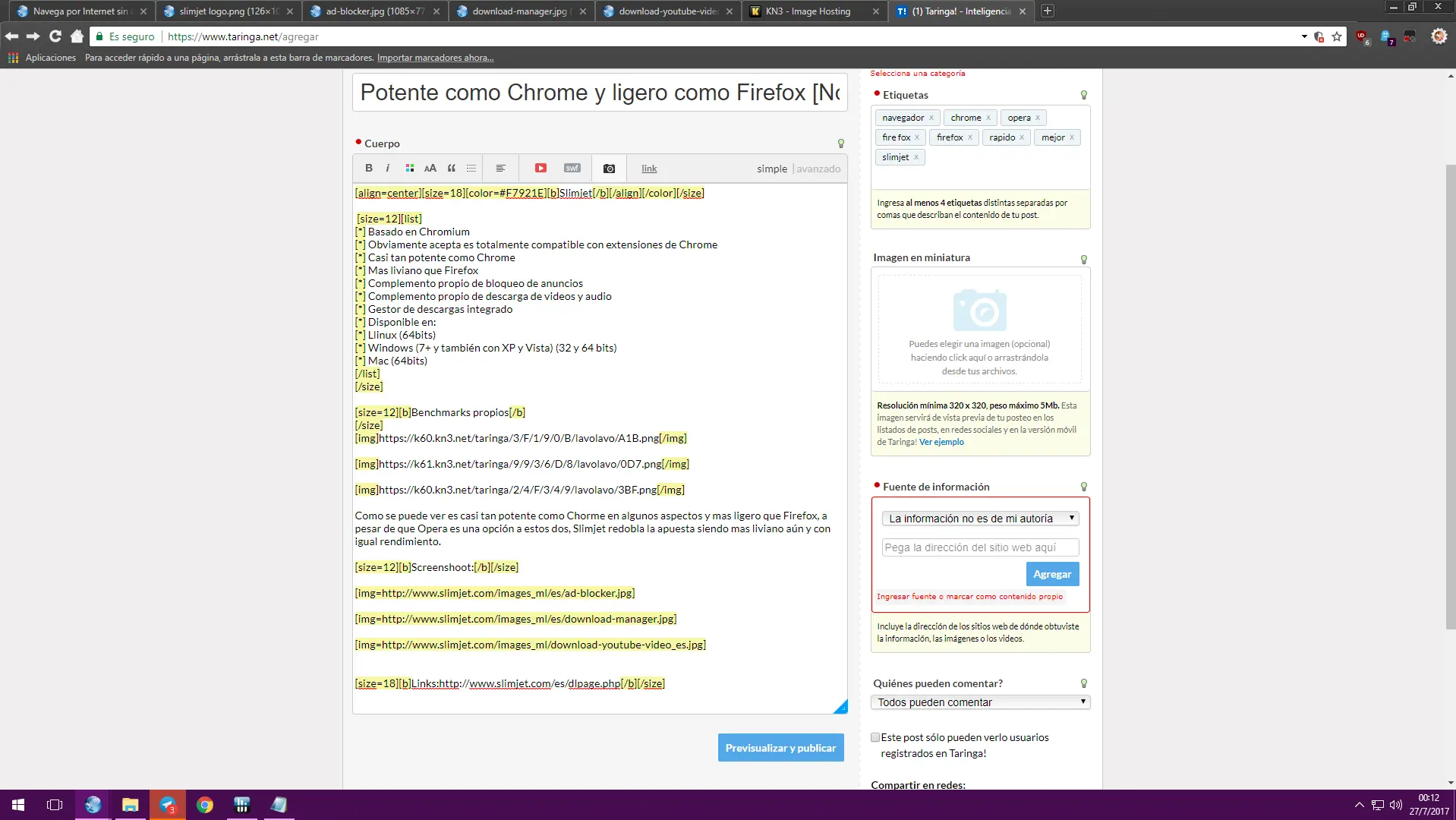Choose a thumbnail image in upload area

point(980,330)
